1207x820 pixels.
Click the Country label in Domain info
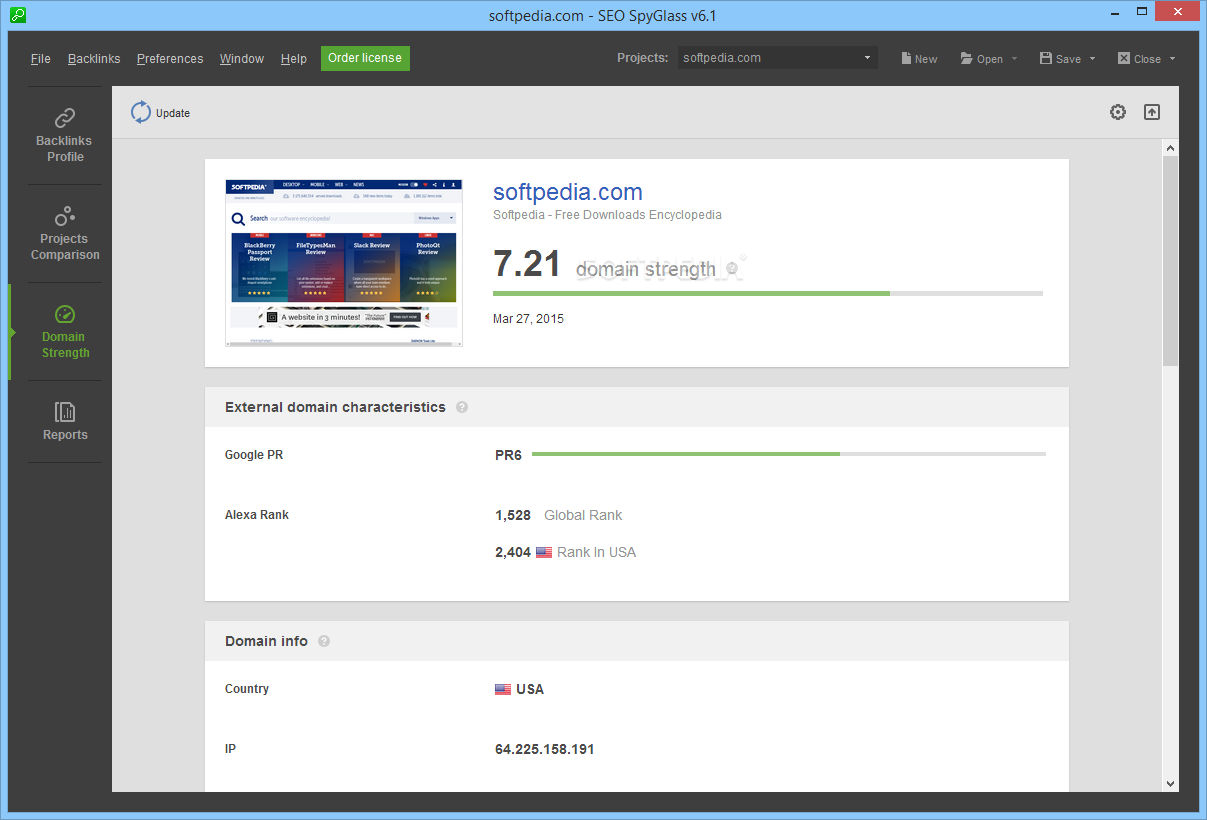pos(247,689)
